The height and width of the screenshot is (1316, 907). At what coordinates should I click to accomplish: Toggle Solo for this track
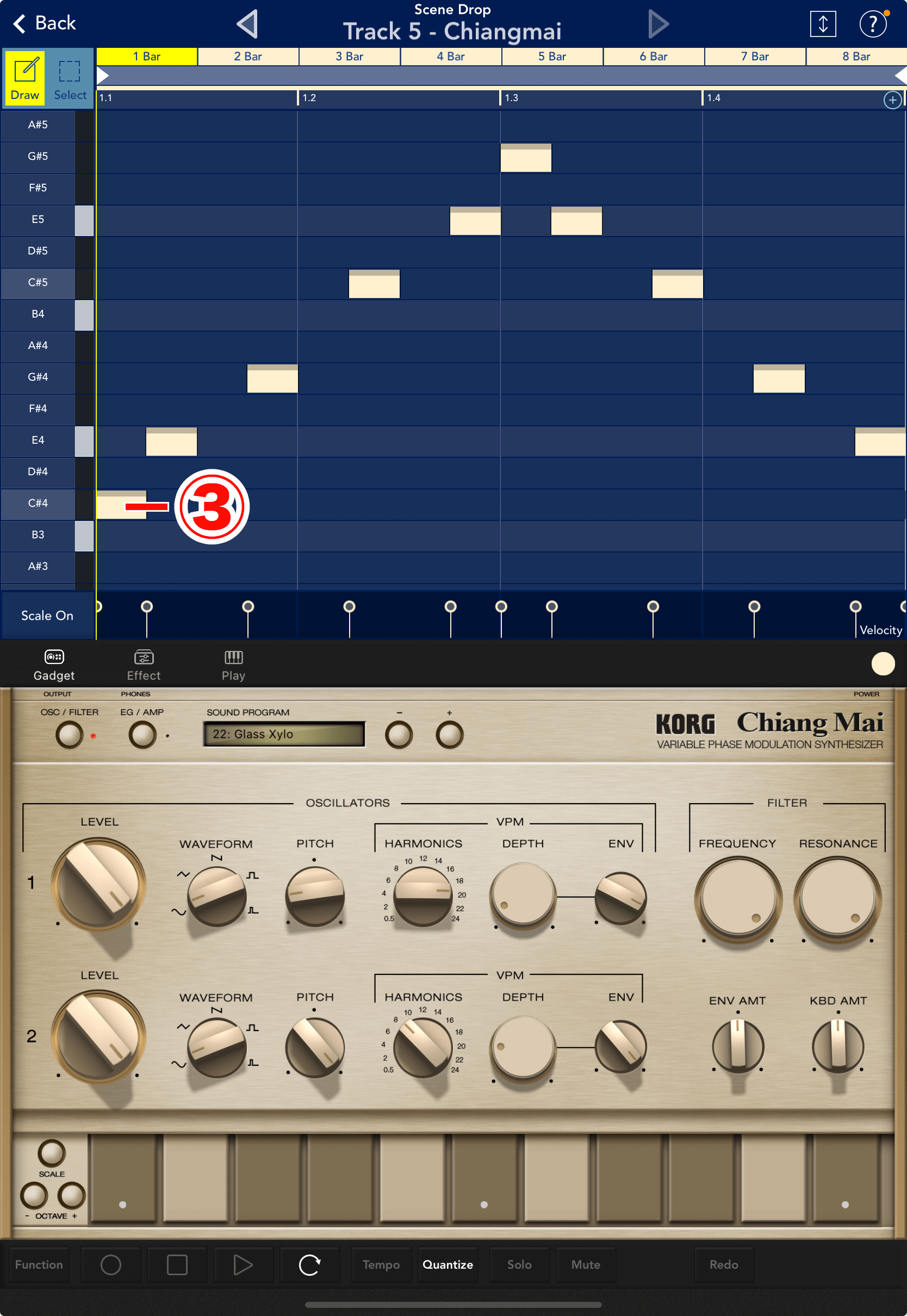(519, 1265)
